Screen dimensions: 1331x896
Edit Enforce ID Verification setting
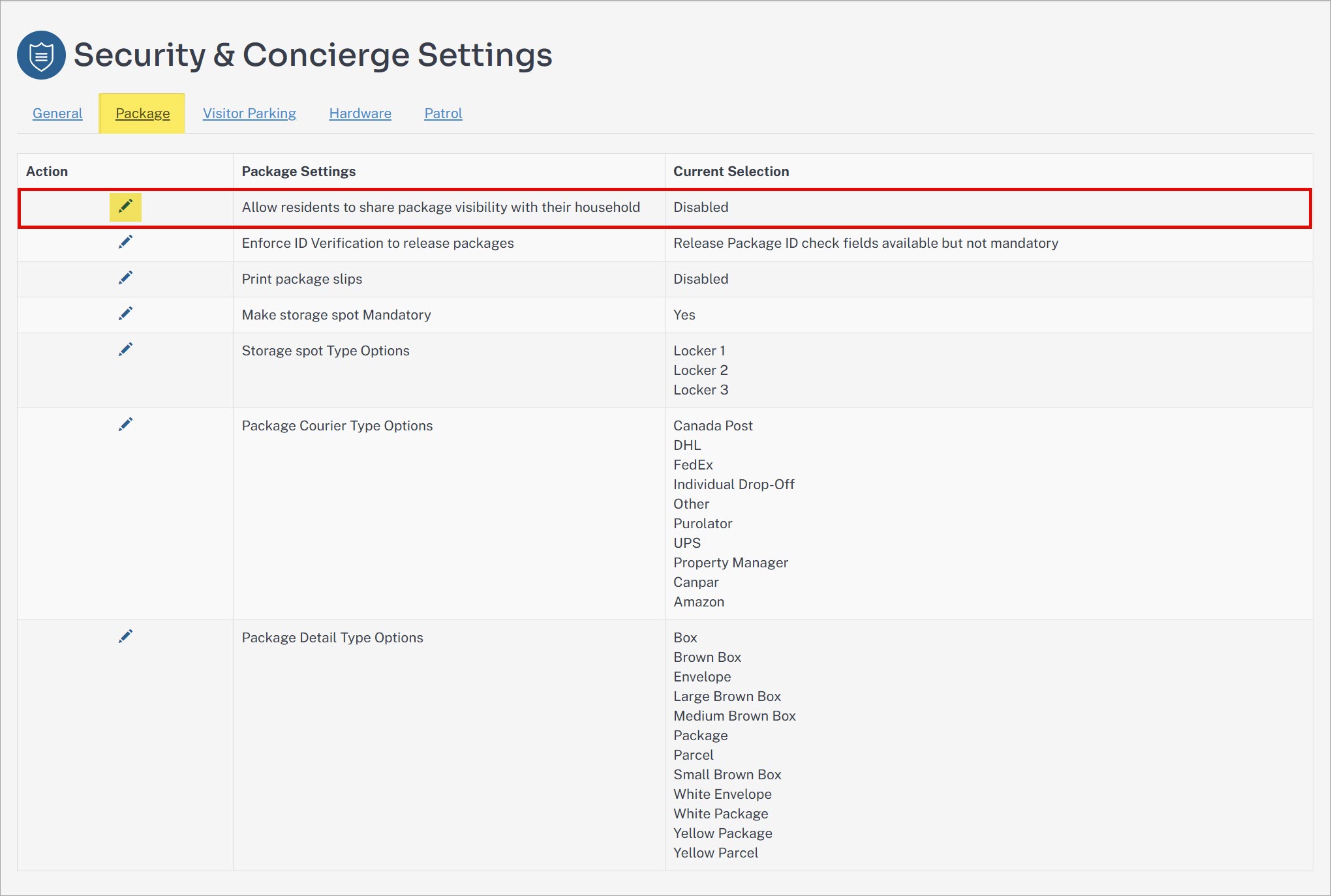click(x=125, y=242)
